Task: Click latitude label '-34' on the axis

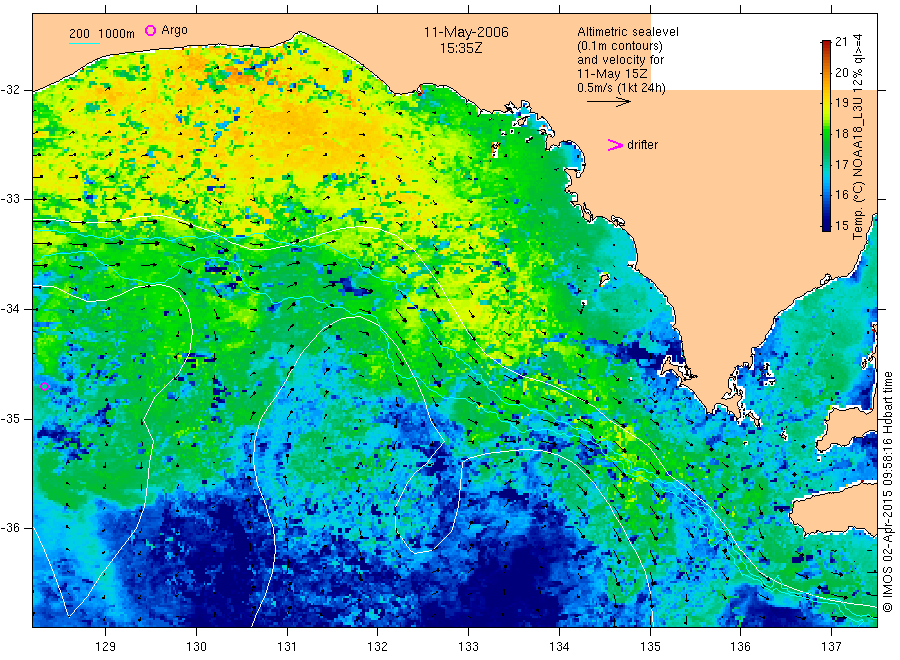Action: point(11,309)
